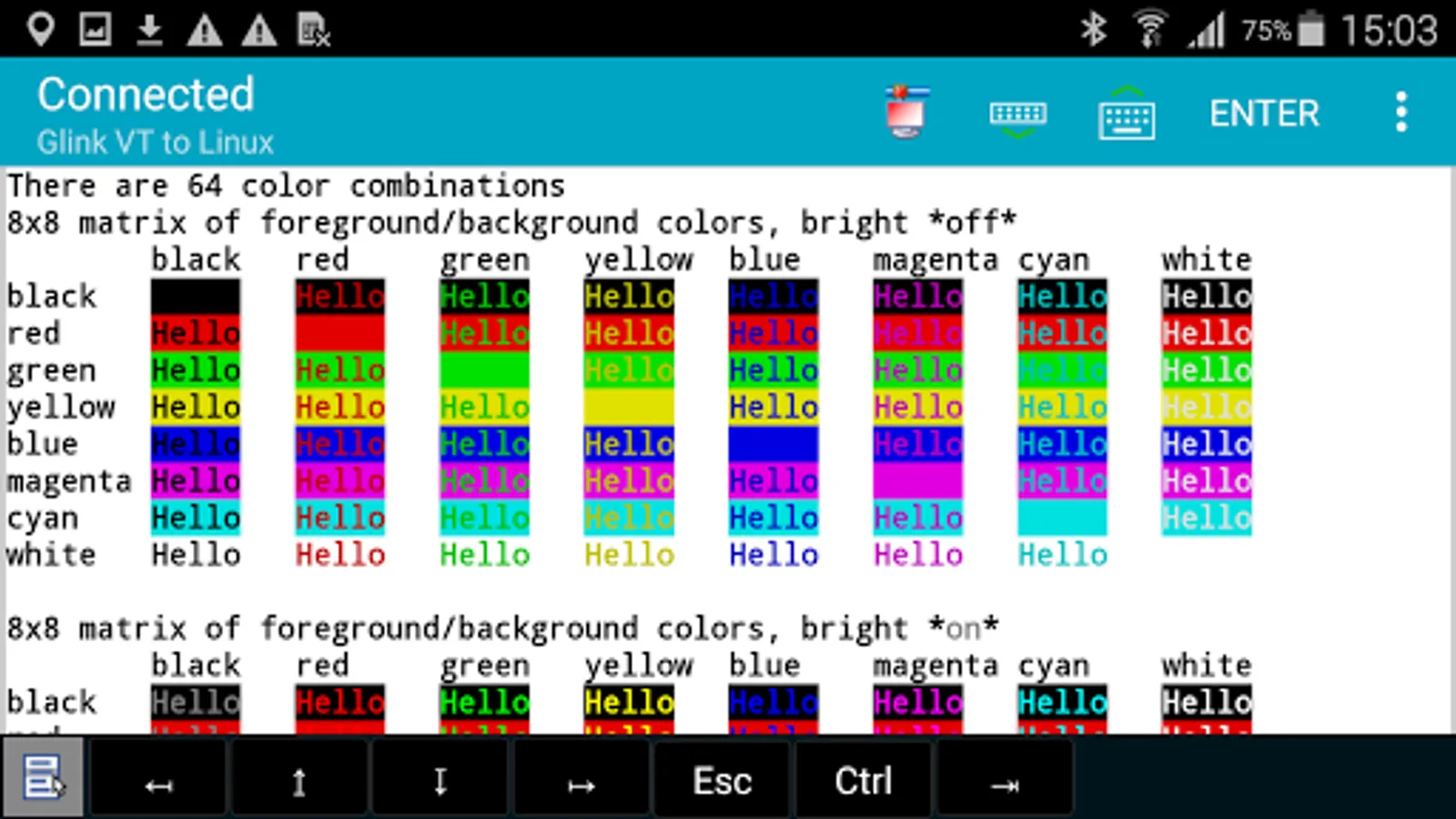Tap the 15:03 clock
The width and height of the screenshot is (1456, 819).
point(1390,30)
